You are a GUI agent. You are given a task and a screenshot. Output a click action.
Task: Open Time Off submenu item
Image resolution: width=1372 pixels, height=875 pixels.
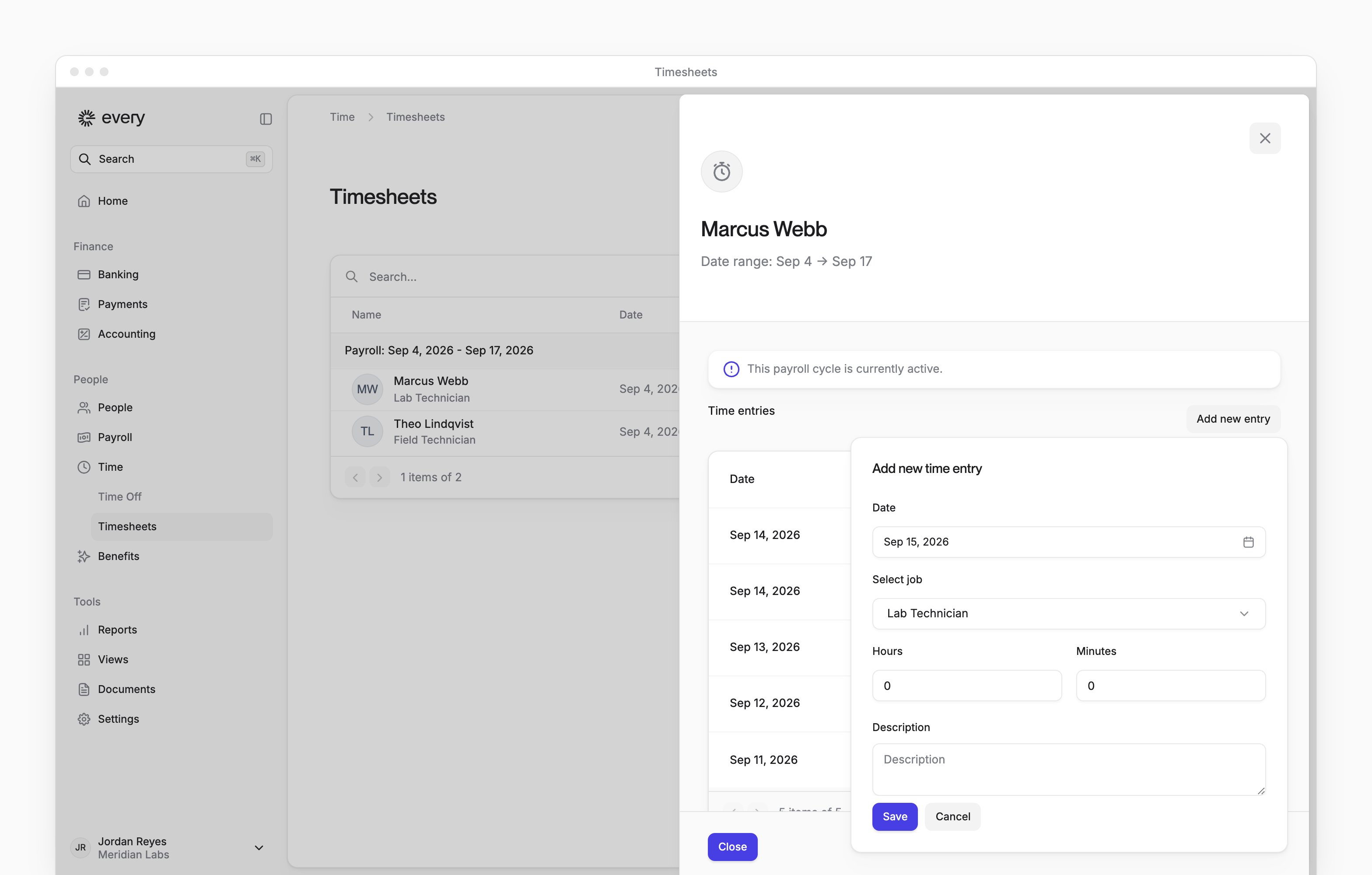click(119, 496)
